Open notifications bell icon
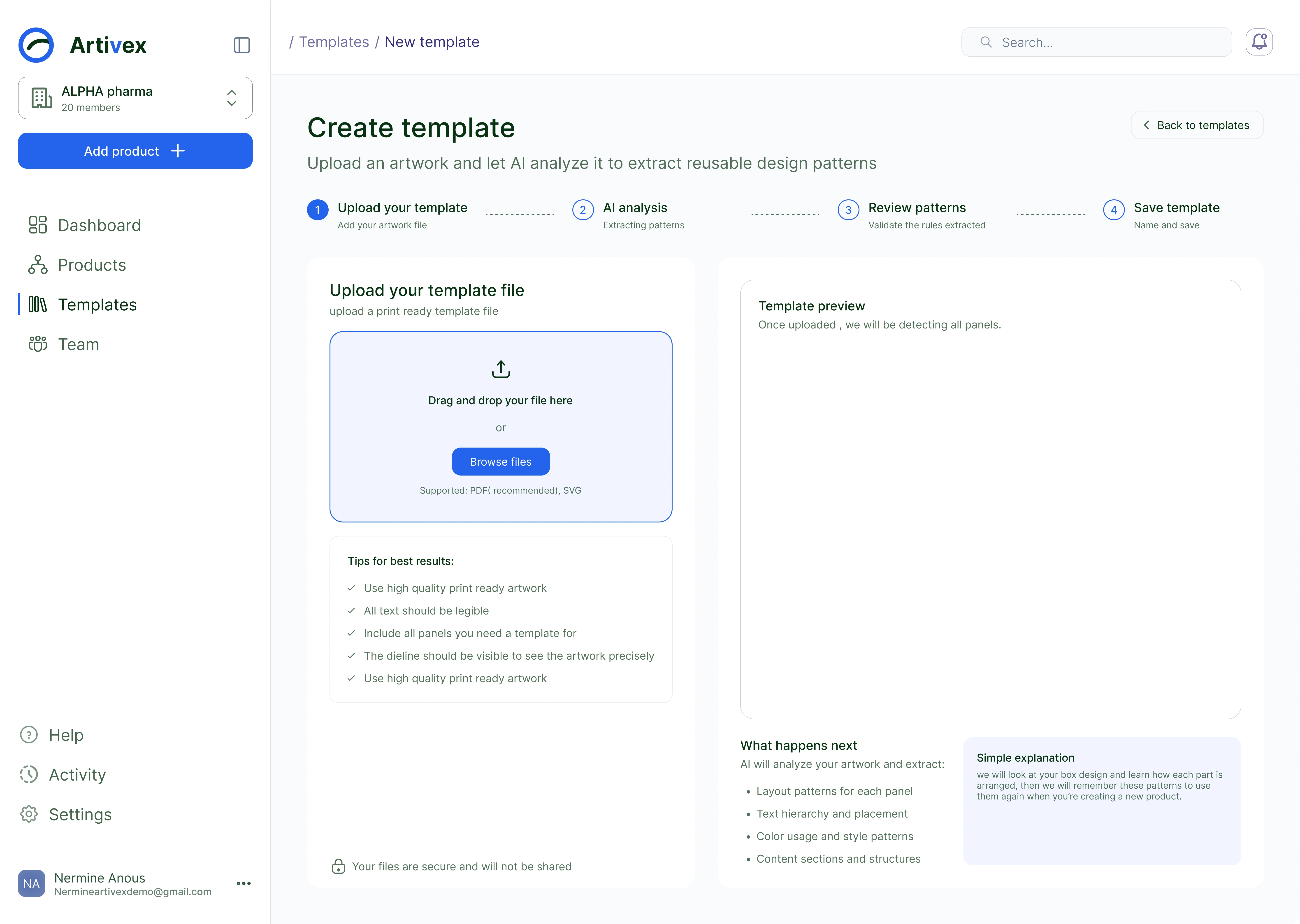The width and height of the screenshot is (1300, 924). tap(1259, 42)
